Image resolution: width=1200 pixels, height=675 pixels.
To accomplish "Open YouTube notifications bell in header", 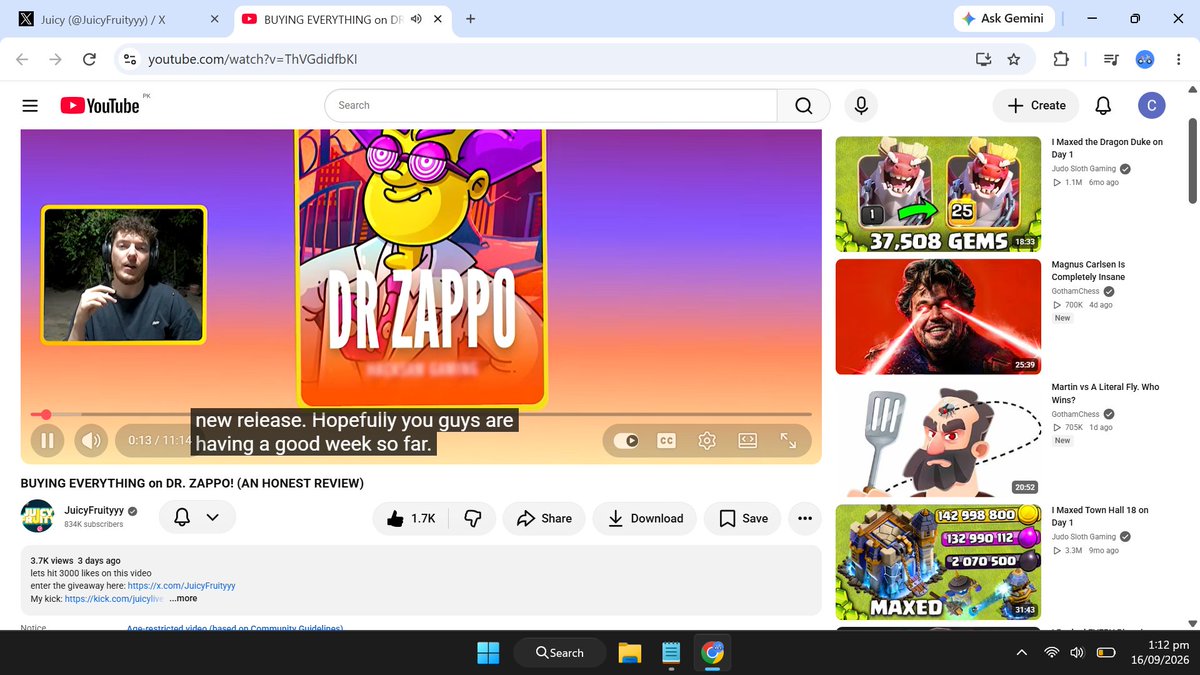I will click(1103, 105).
